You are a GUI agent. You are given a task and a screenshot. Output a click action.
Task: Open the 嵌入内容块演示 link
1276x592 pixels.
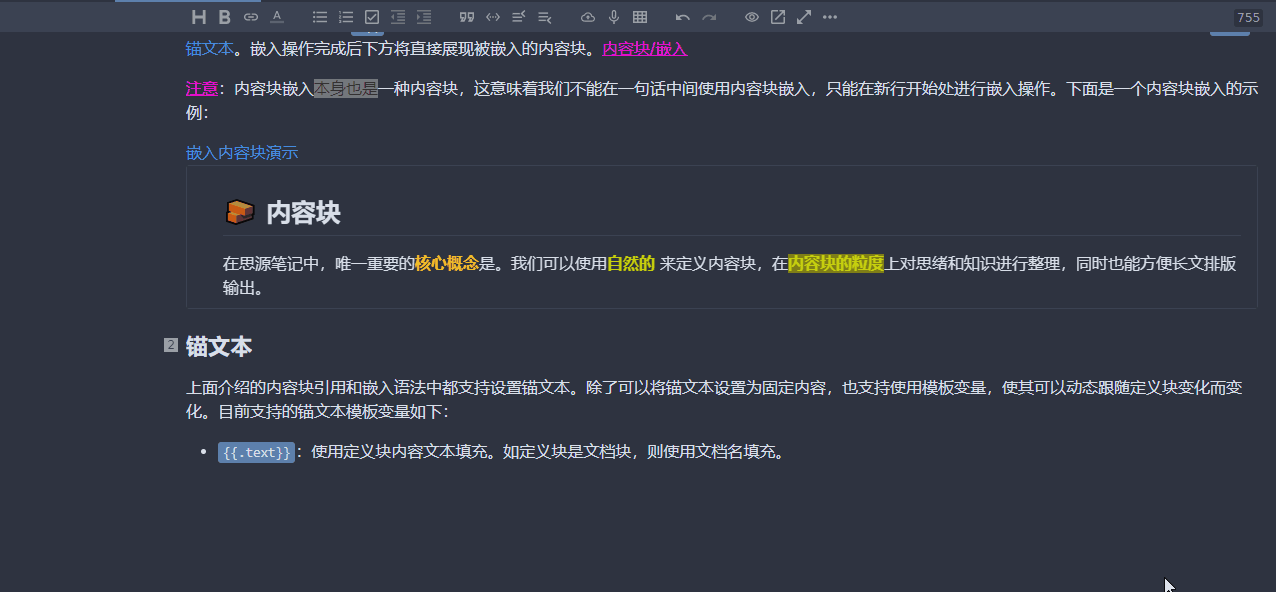[x=242, y=153]
